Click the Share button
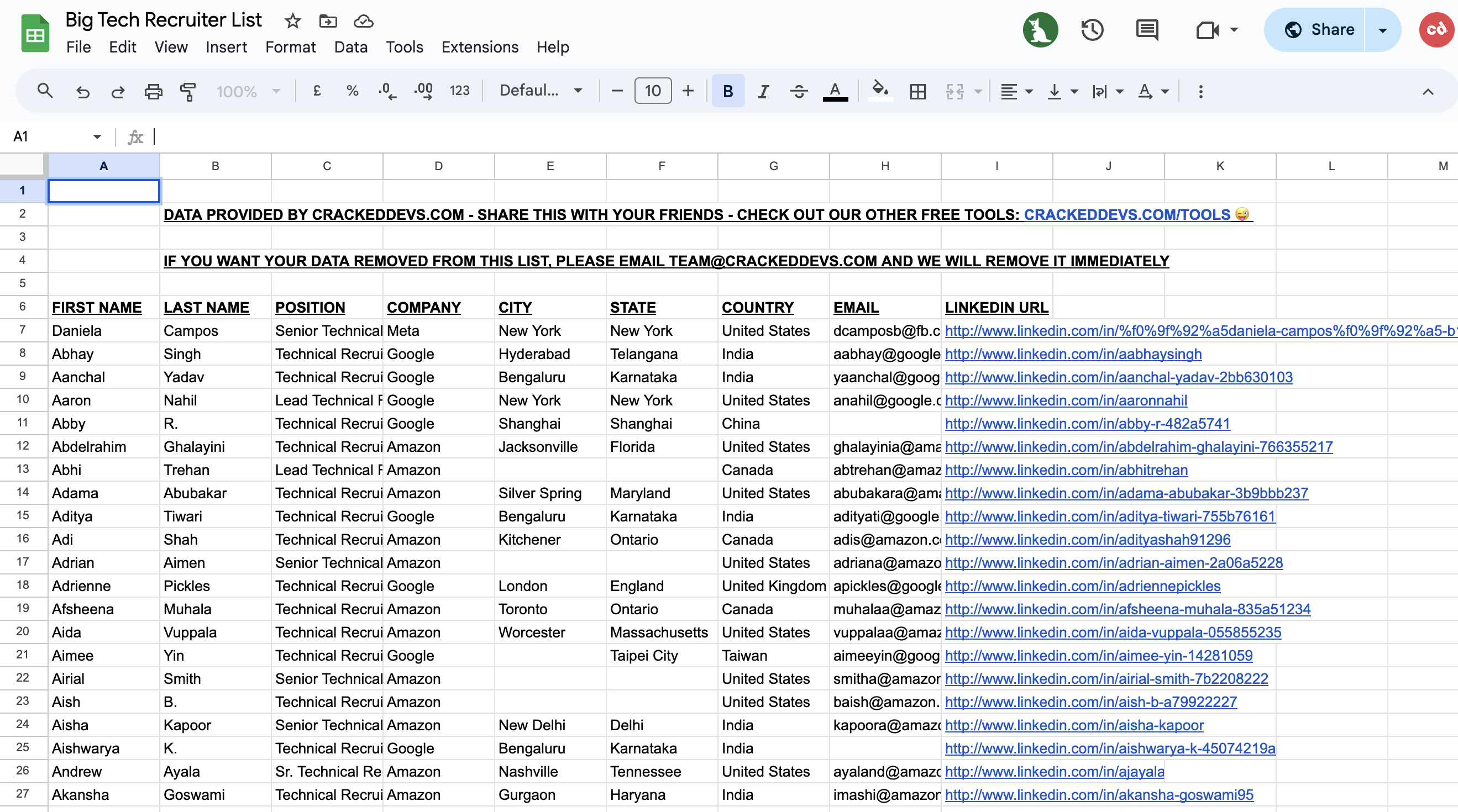 [x=1315, y=30]
